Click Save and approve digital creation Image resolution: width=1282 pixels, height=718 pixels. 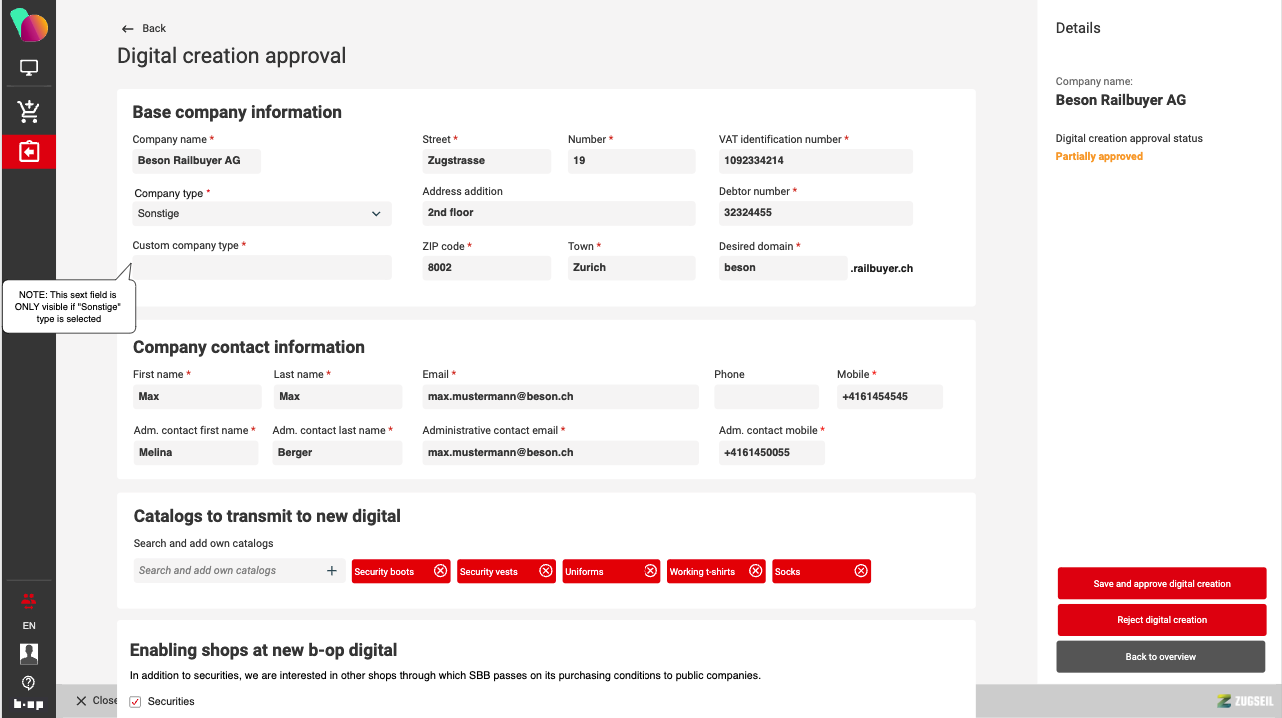1162,584
